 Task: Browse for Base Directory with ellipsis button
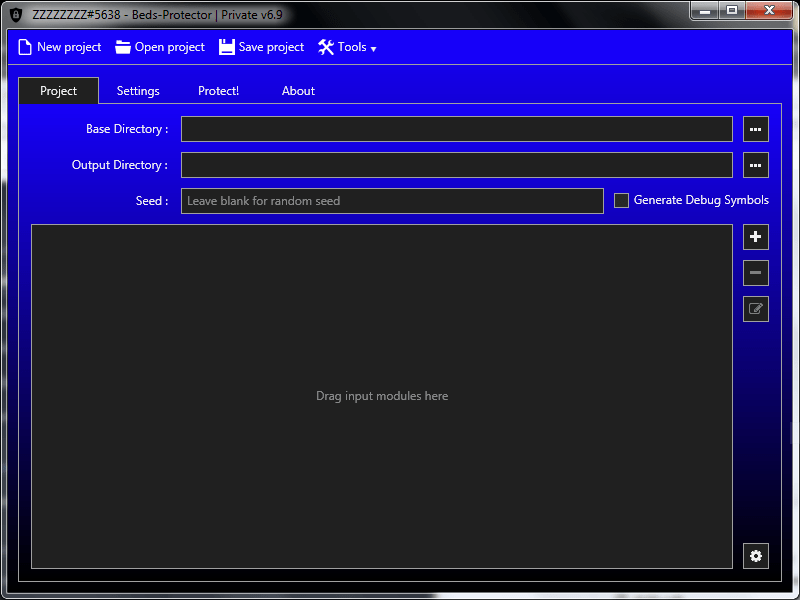click(x=756, y=129)
